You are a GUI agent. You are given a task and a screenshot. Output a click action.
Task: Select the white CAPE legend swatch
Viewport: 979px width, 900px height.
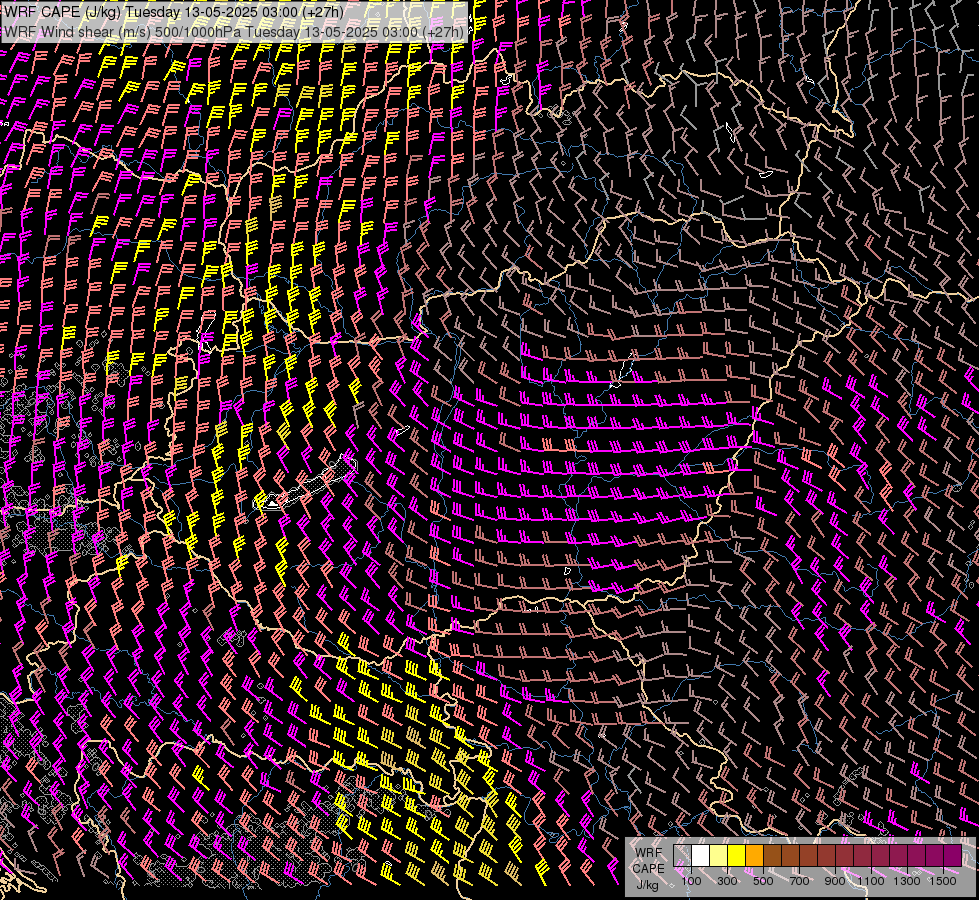click(x=701, y=855)
